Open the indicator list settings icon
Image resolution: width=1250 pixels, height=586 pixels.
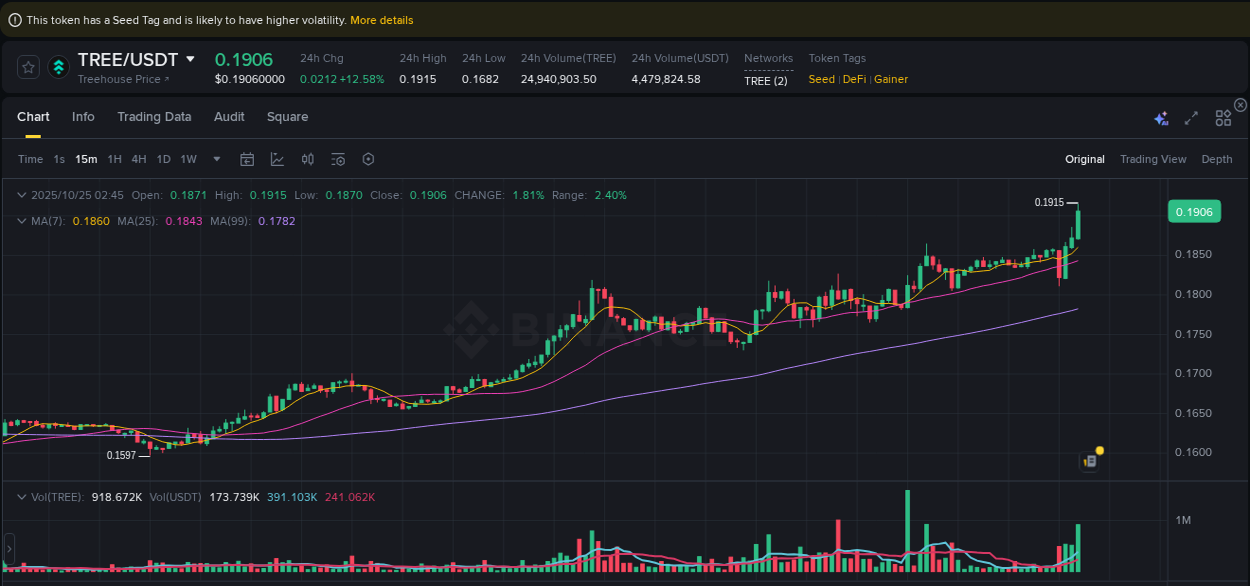click(337, 159)
